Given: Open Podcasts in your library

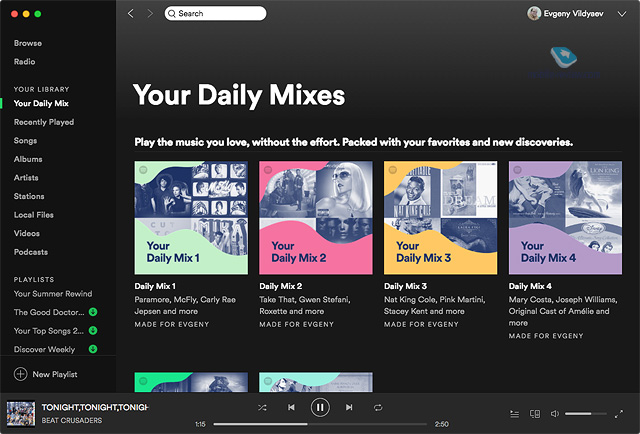Looking at the screenshot, I should tap(31, 252).
